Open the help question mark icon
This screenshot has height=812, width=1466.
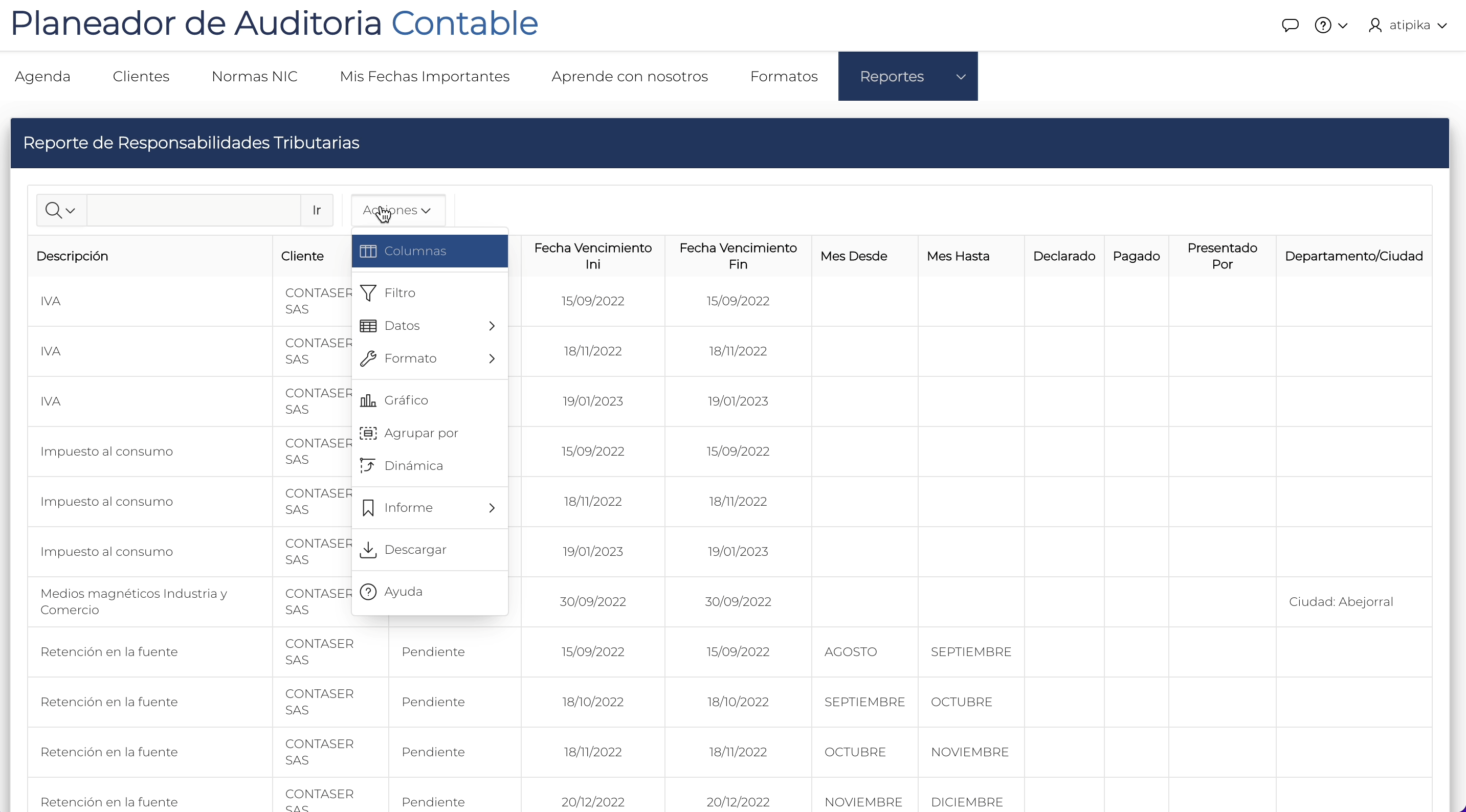coord(1323,25)
